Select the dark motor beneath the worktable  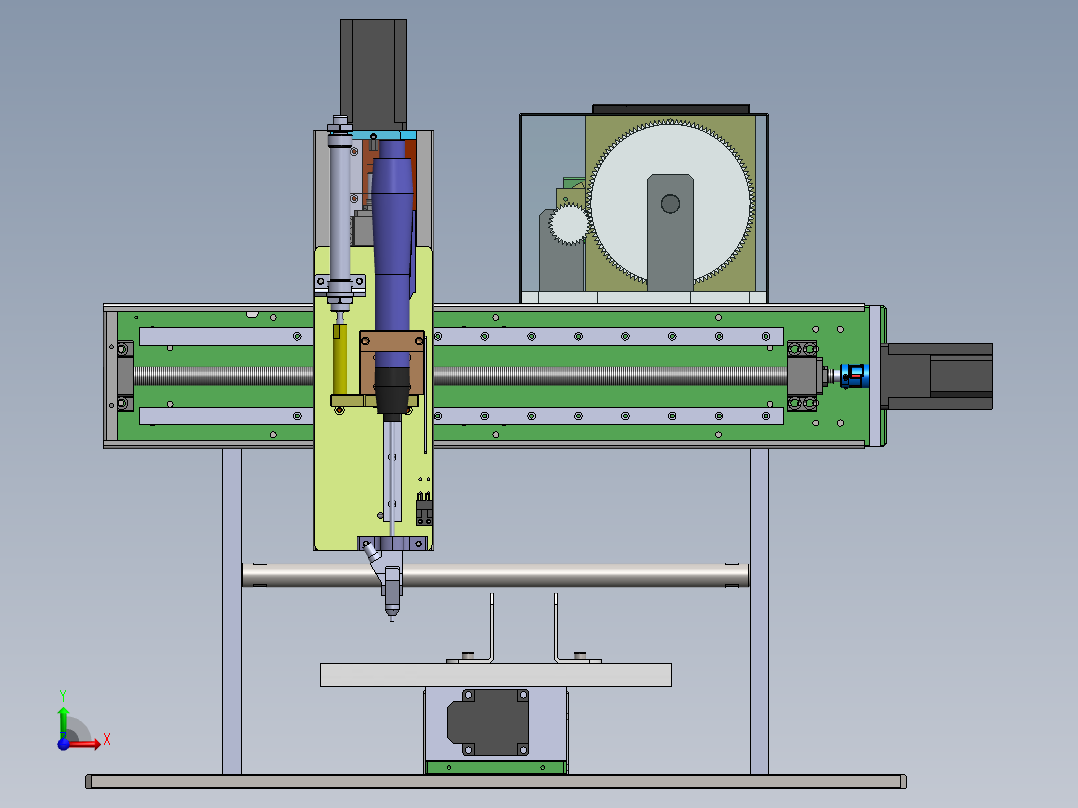(488, 722)
